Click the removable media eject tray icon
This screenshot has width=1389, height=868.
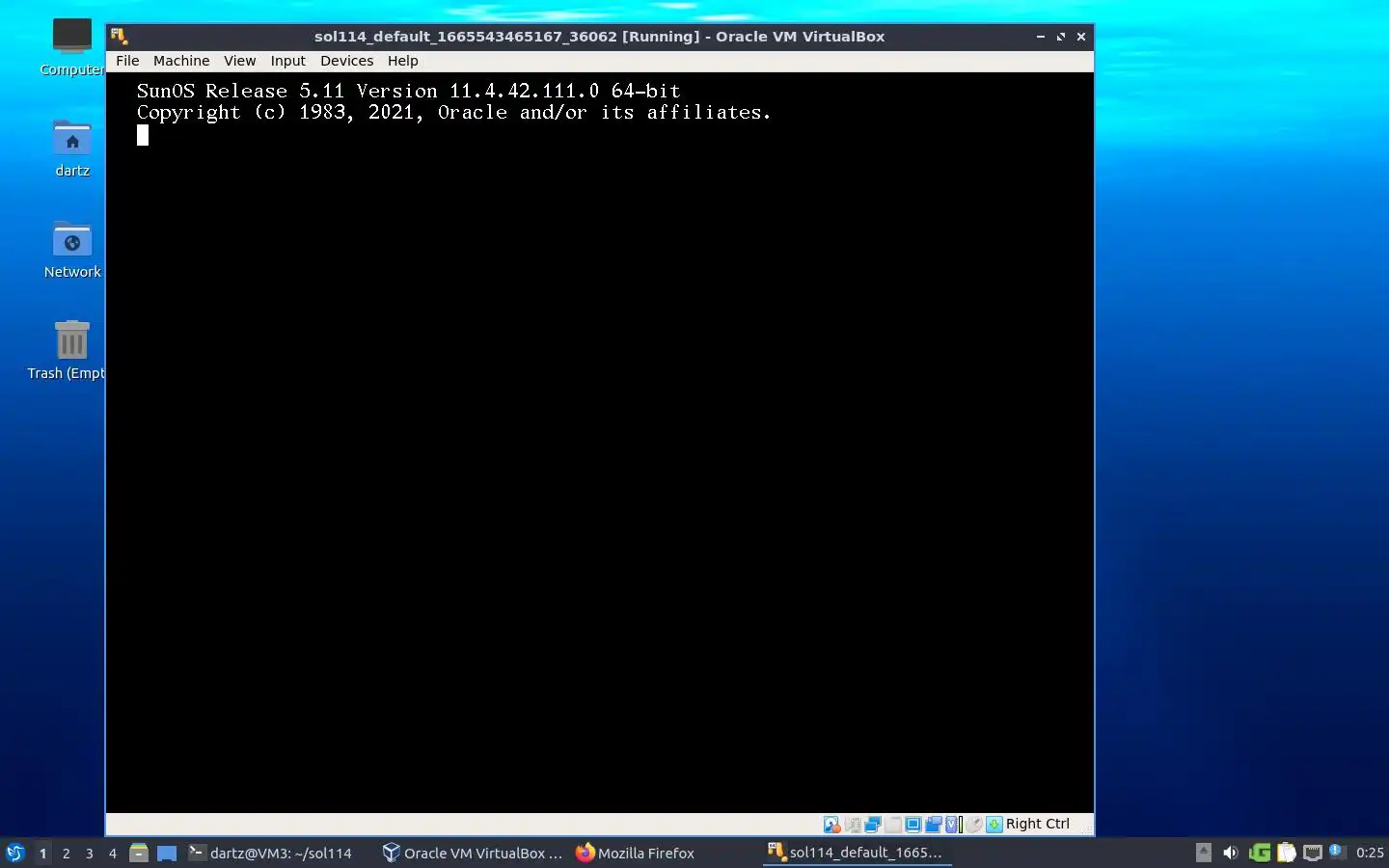tap(1203, 853)
